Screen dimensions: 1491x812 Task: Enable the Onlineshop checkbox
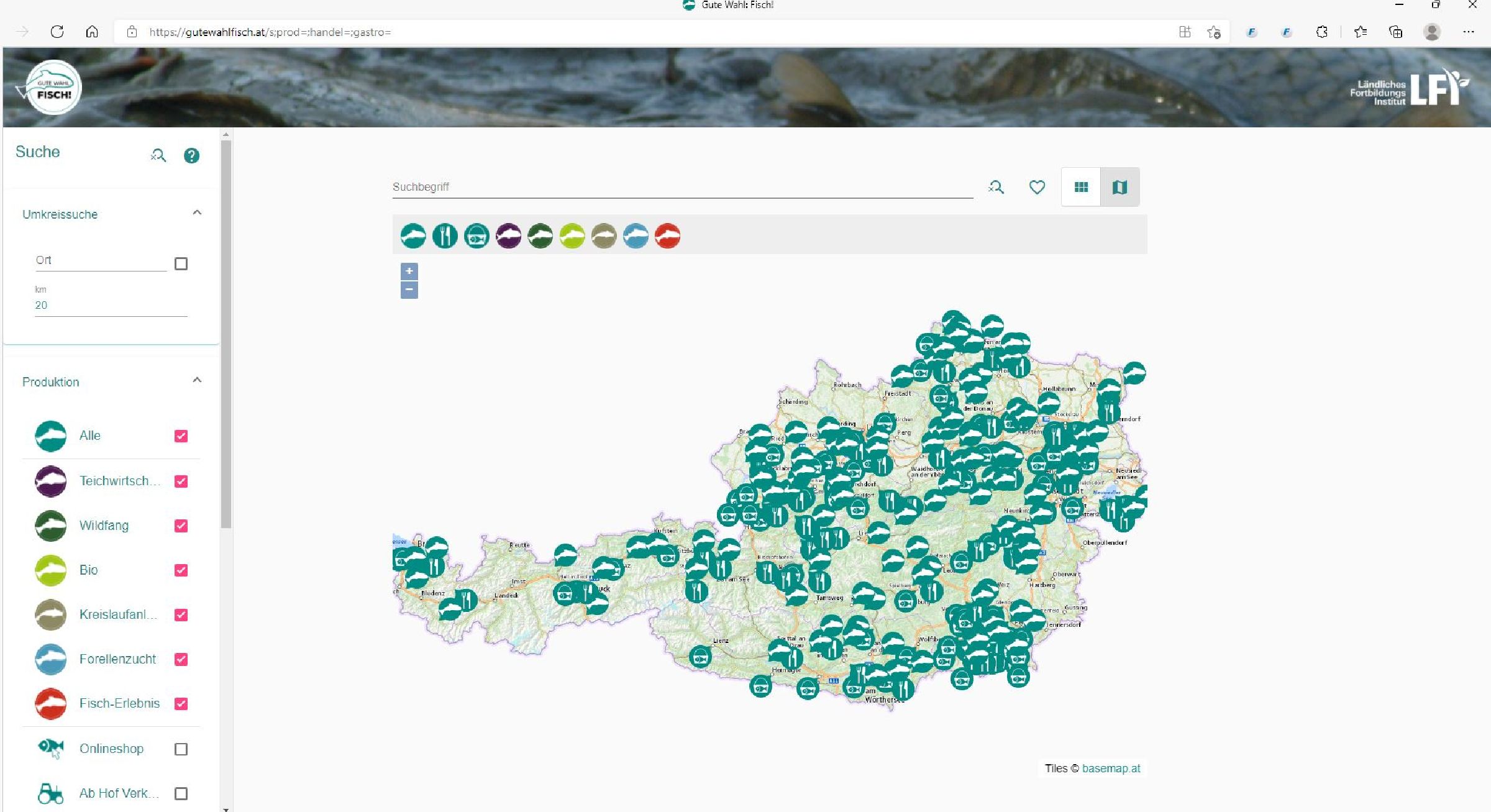[x=181, y=749]
